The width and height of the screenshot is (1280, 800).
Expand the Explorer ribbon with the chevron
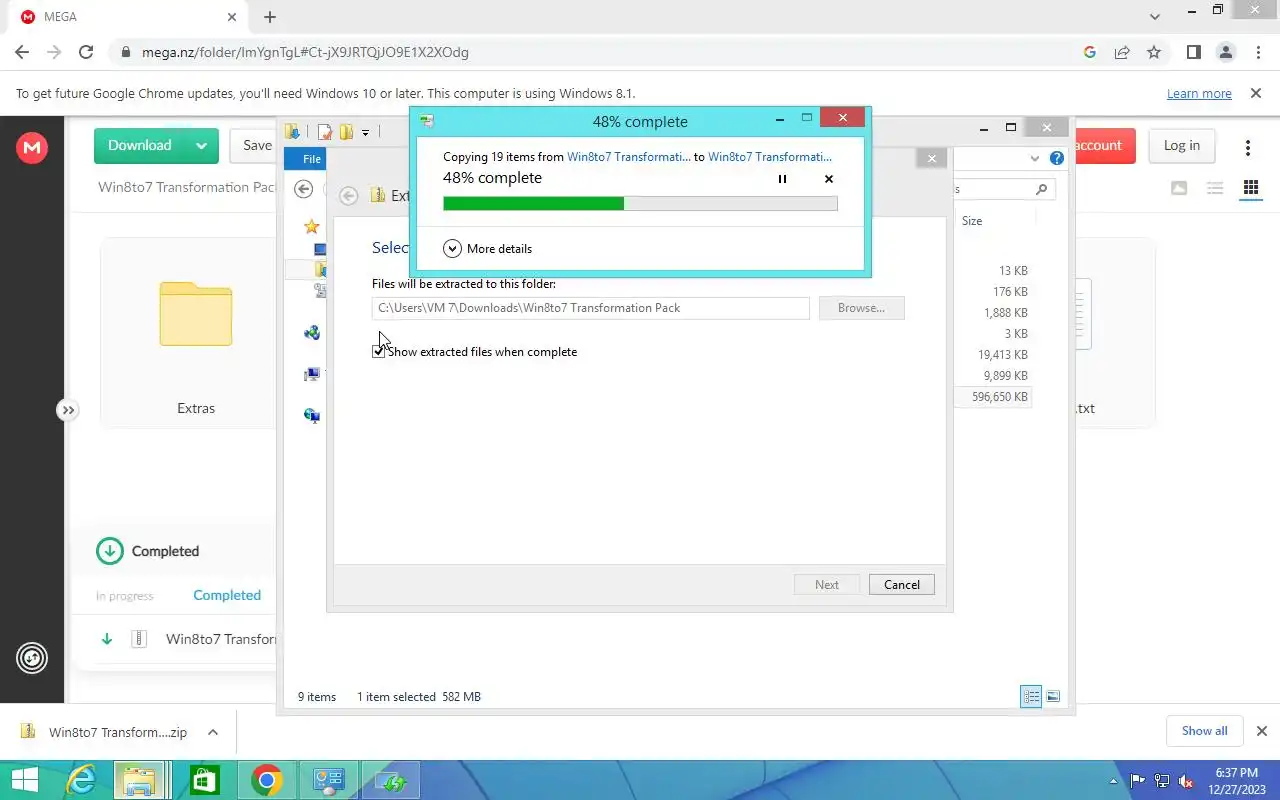coord(1035,158)
